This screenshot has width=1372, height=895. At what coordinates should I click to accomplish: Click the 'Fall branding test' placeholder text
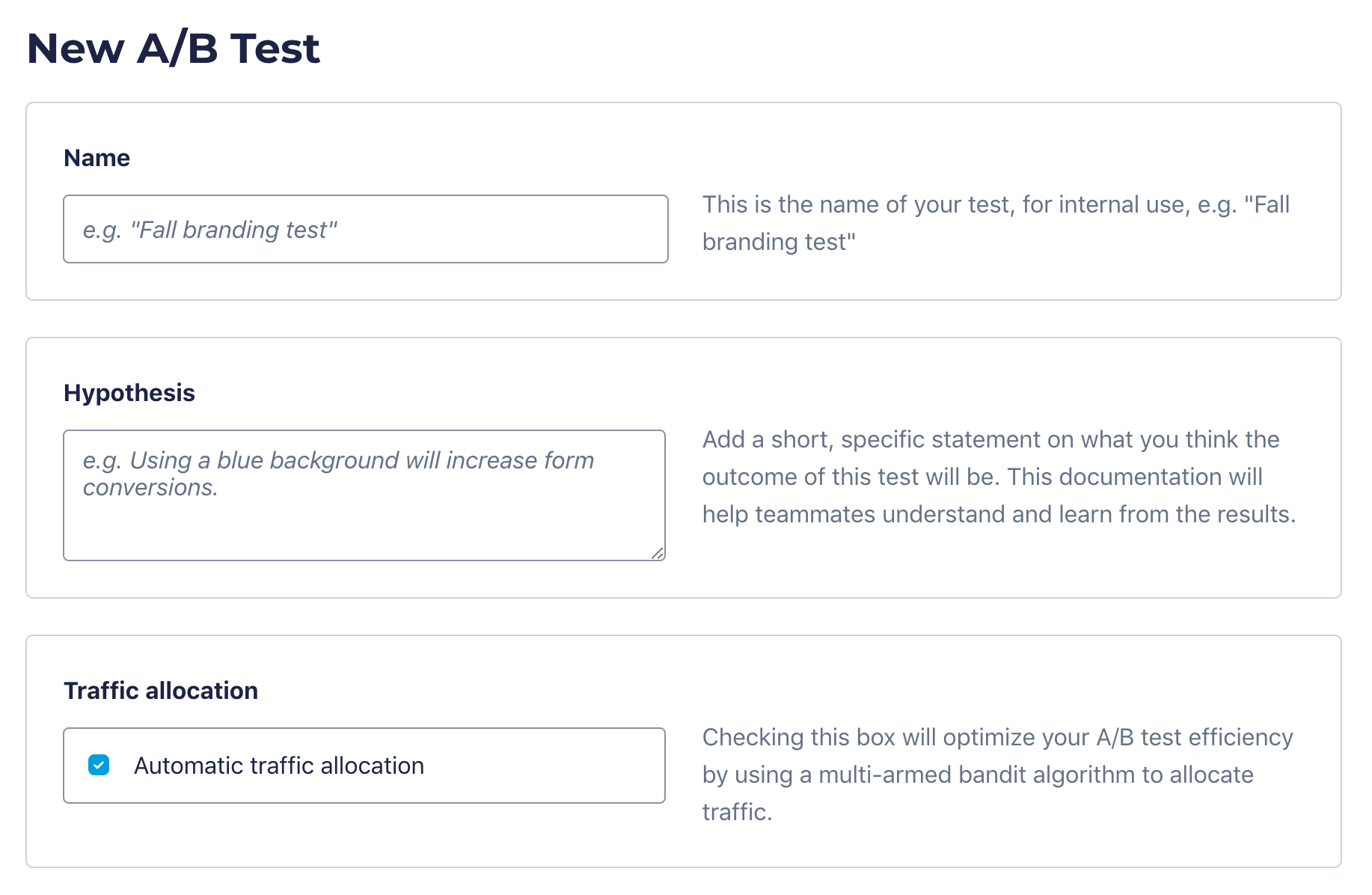click(x=209, y=230)
